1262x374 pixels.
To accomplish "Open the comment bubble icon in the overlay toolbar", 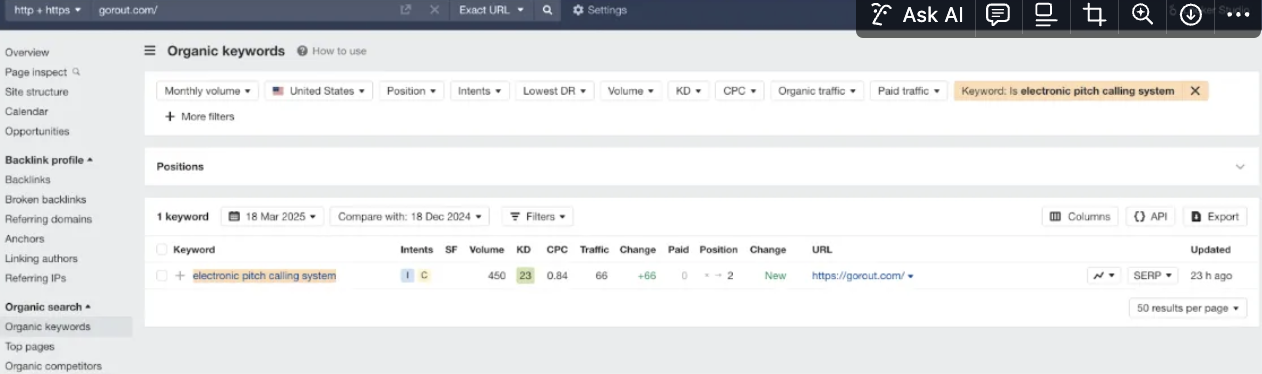I will click(997, 15).
